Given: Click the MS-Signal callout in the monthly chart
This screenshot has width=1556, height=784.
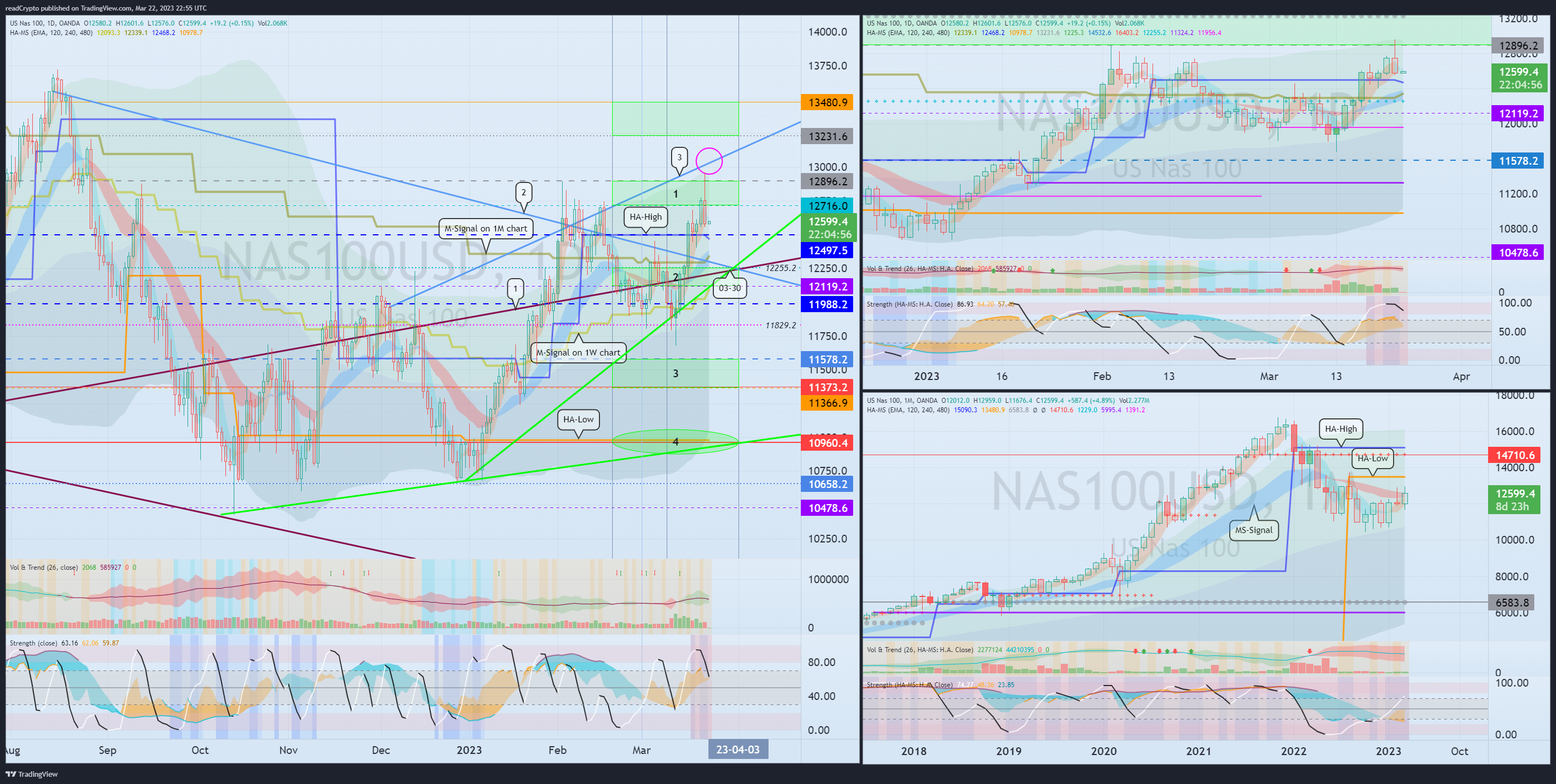Looking at the screenshot, I should 1253,530.
